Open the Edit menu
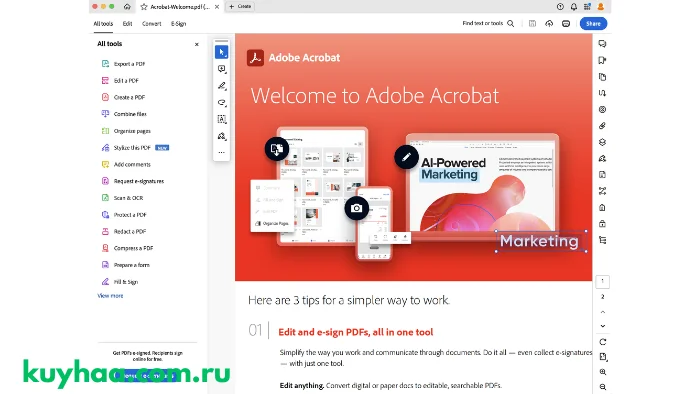 coord(127,24)
